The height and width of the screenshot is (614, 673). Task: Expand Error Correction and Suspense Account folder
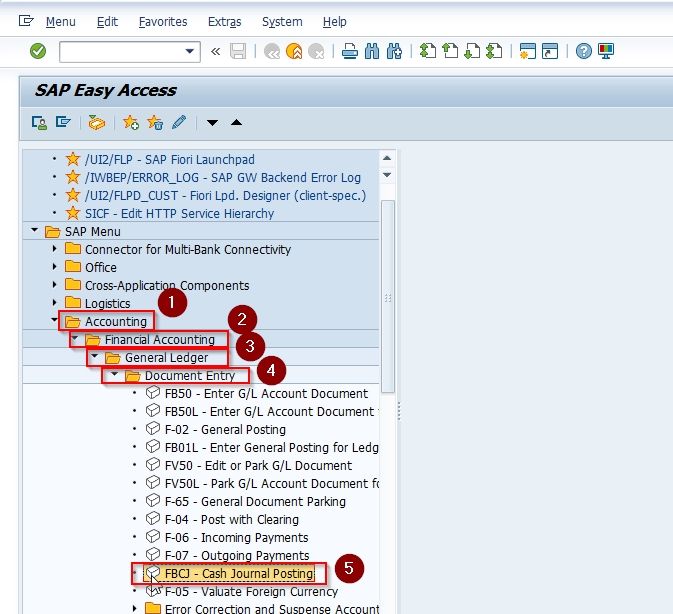(134, 608)
